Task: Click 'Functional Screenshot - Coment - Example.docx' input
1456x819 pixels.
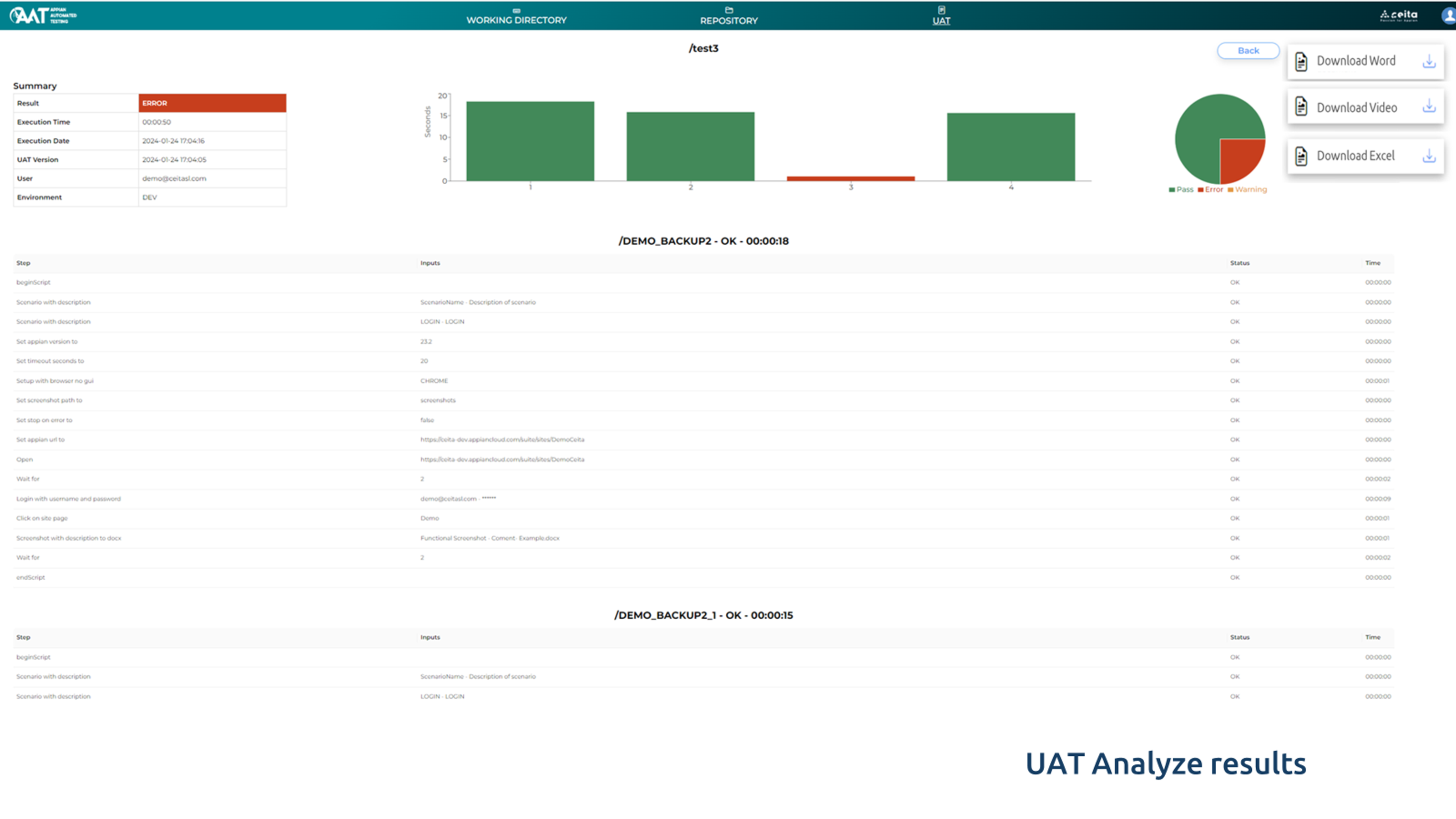Action: pyautogui.click(x=490, y=537)
